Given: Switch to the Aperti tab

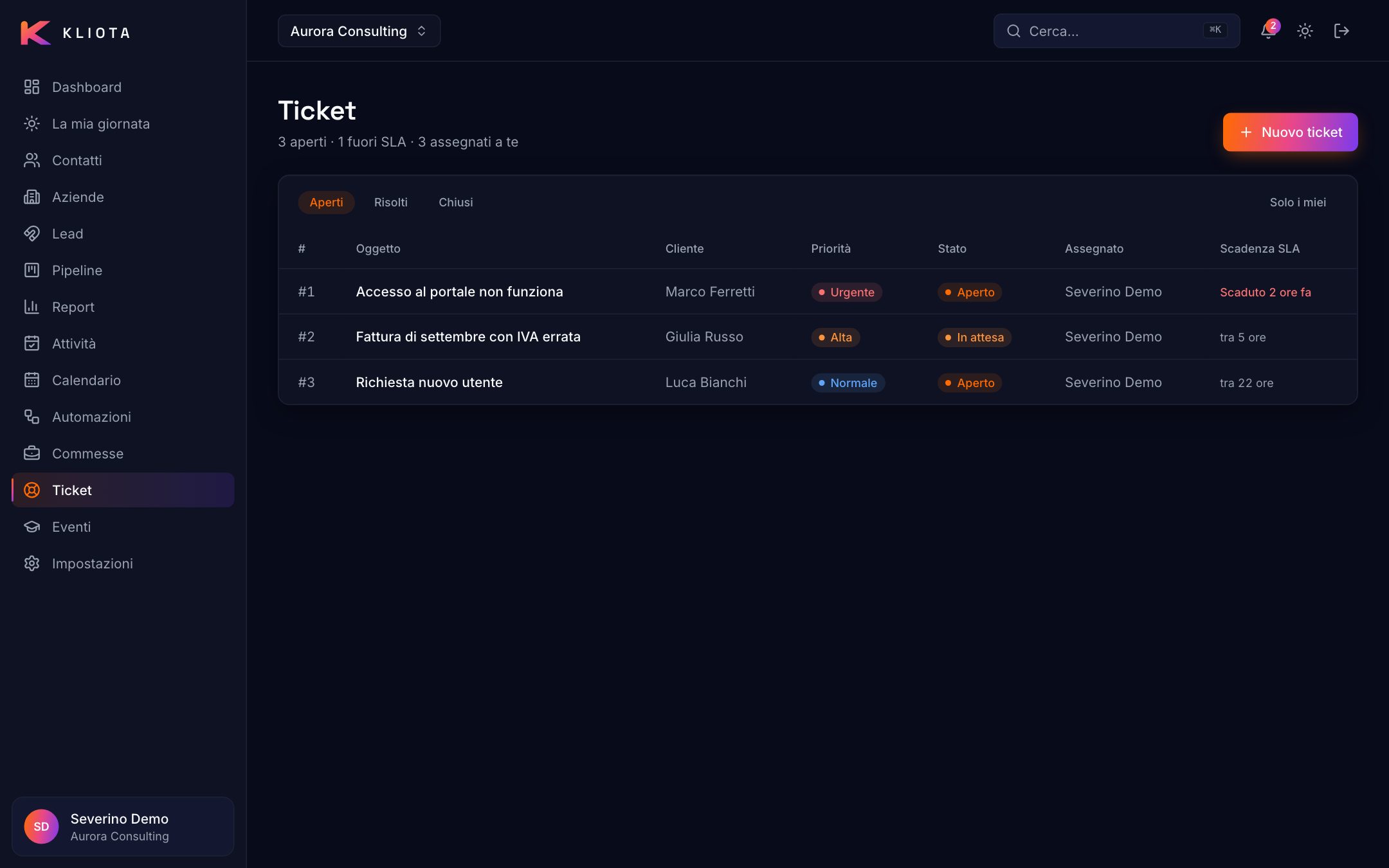Looking at the screenshot, I should point(326,202).
